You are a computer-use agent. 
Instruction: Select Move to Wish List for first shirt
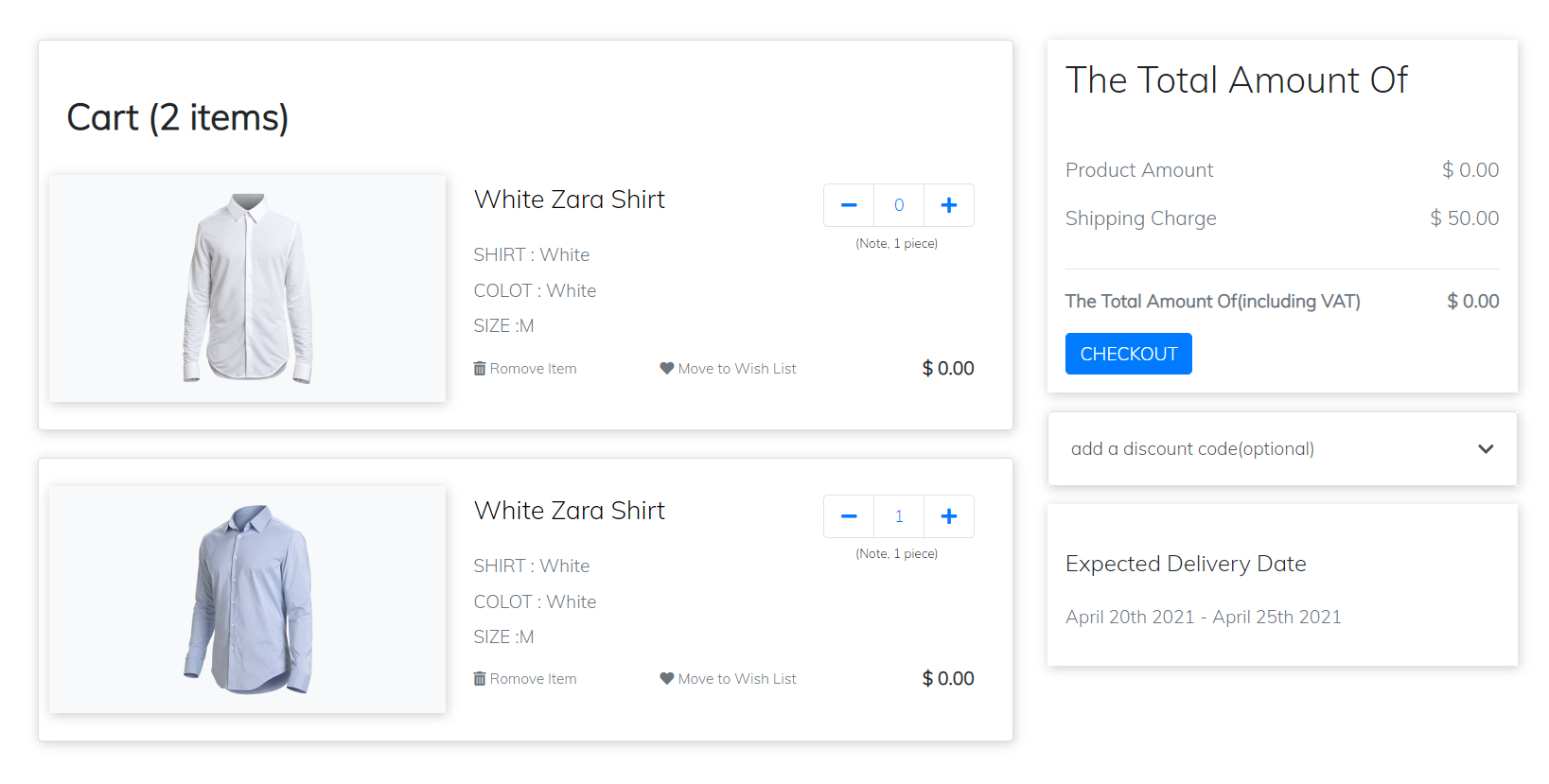(729, 368)
